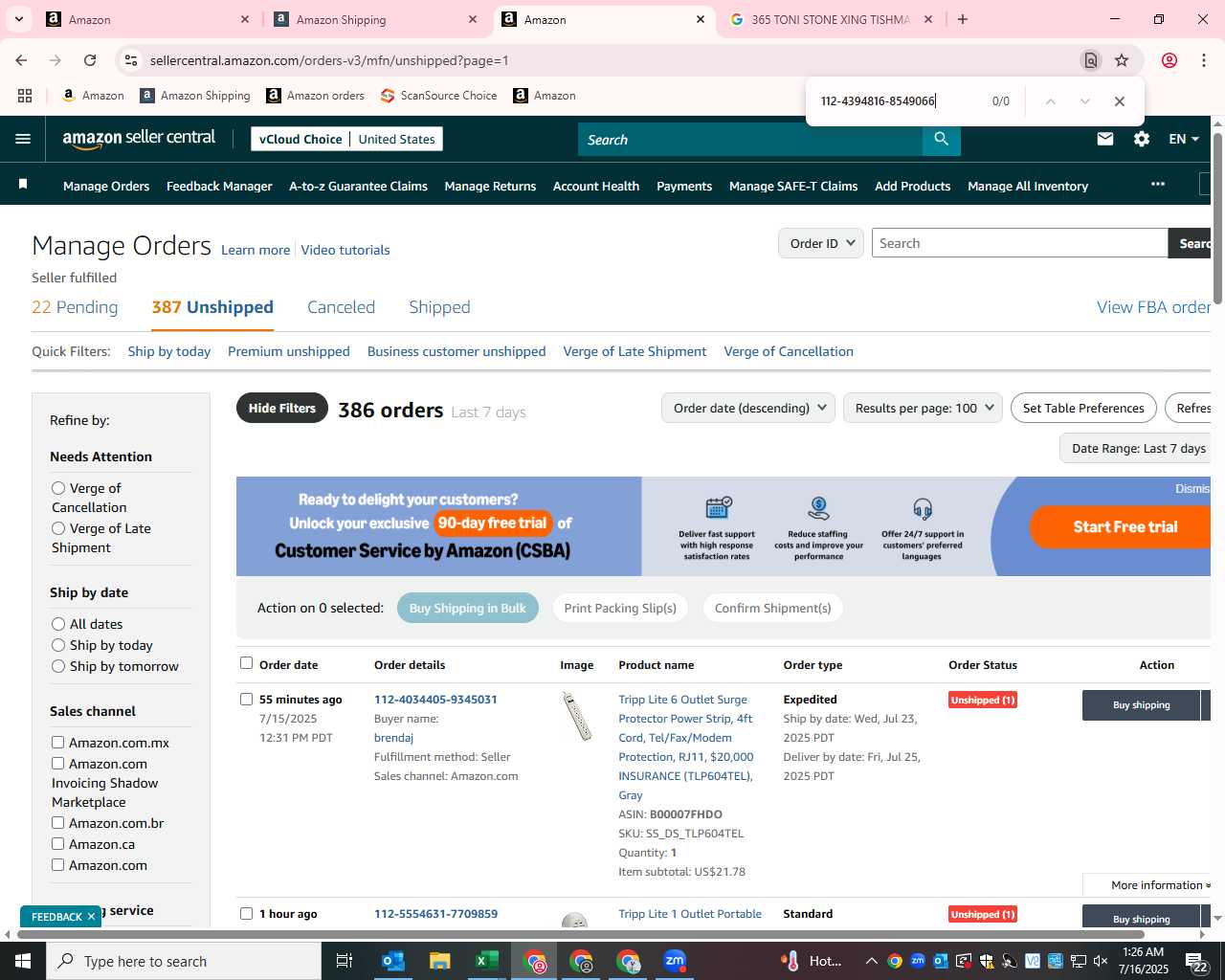The image size is (1225, 980).
Task: Switch to the Shipped tab
Action: 439,307
